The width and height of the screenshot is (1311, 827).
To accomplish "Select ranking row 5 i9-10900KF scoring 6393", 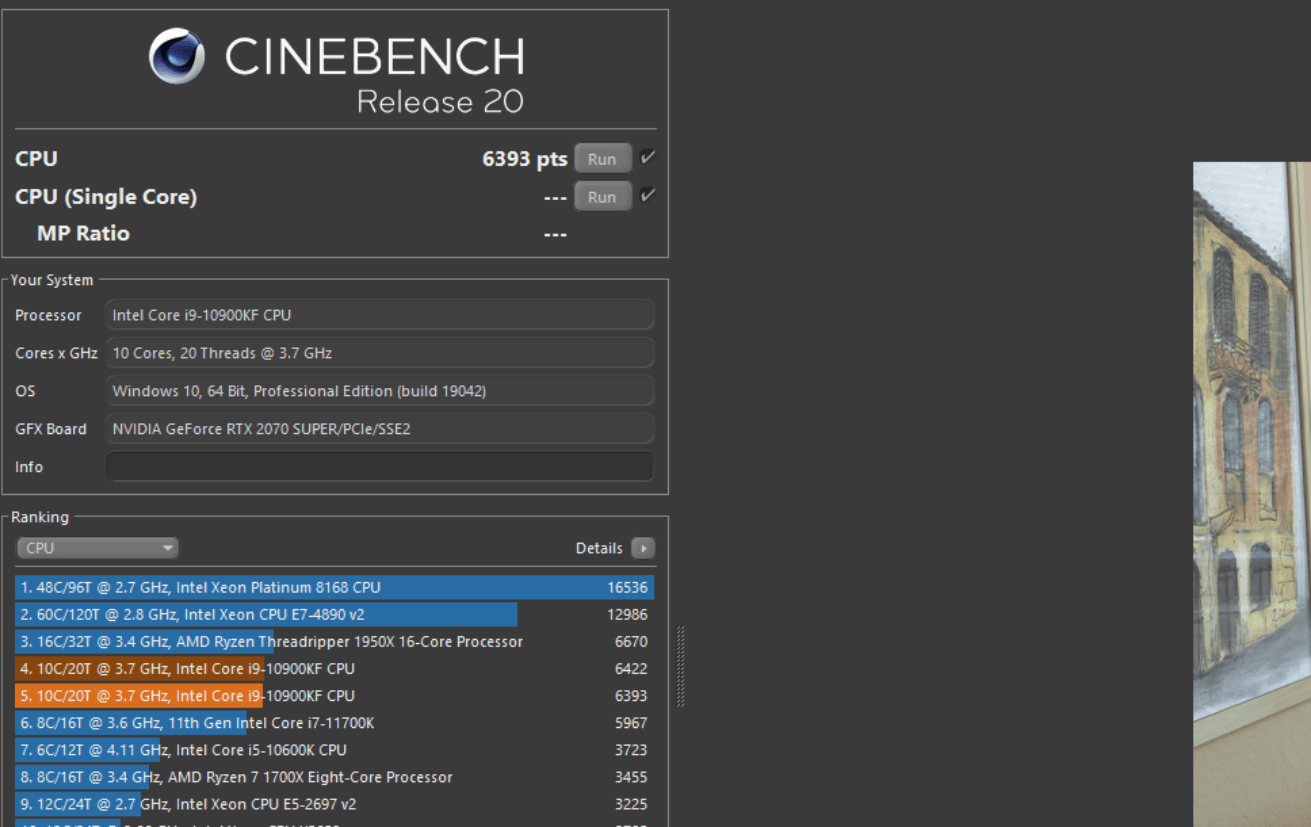I will pos(335,695).
